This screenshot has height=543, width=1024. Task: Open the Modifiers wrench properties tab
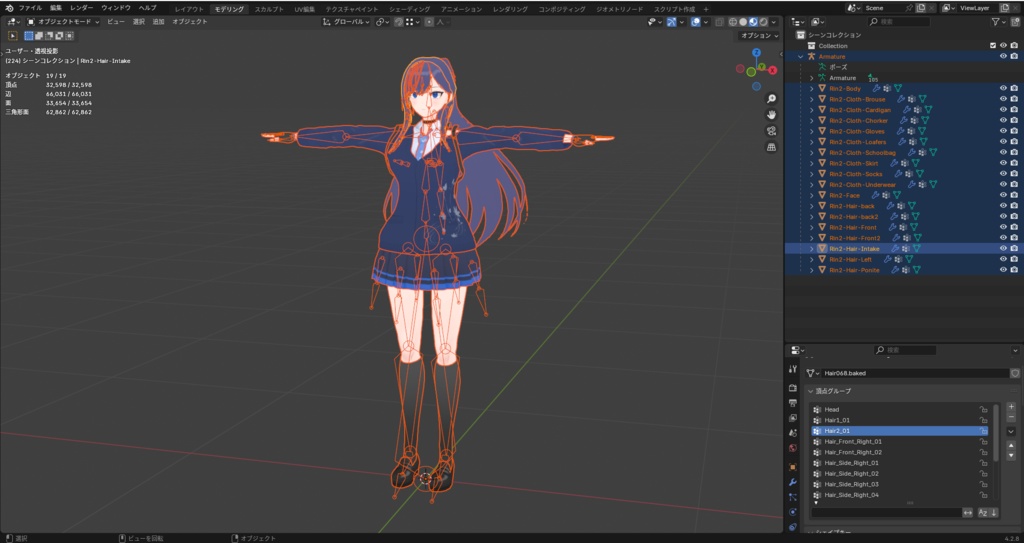793,482
